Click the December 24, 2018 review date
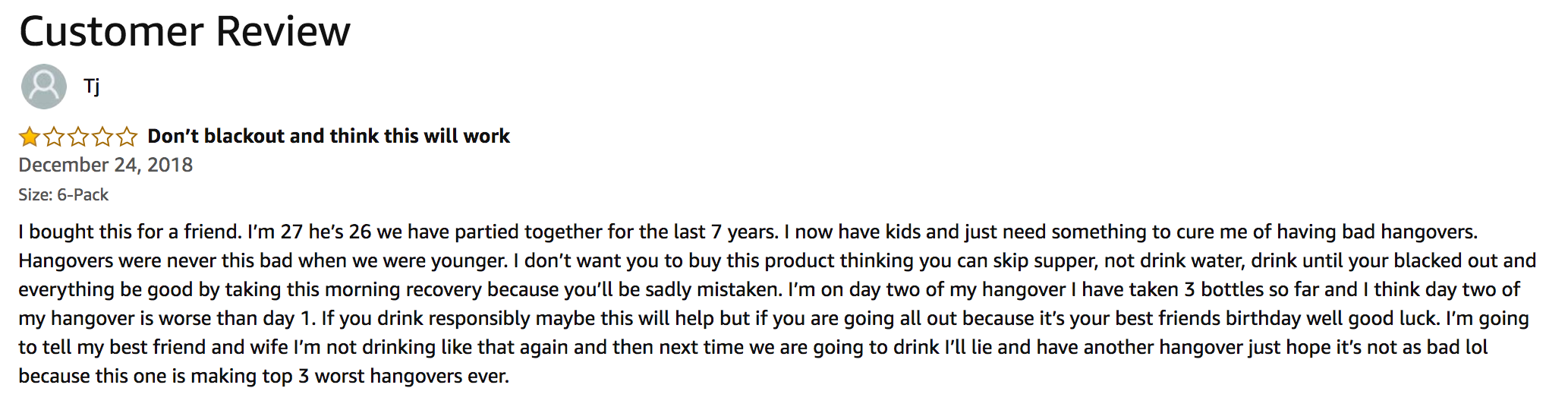The image size is (1568, 407). coord(105,165)
